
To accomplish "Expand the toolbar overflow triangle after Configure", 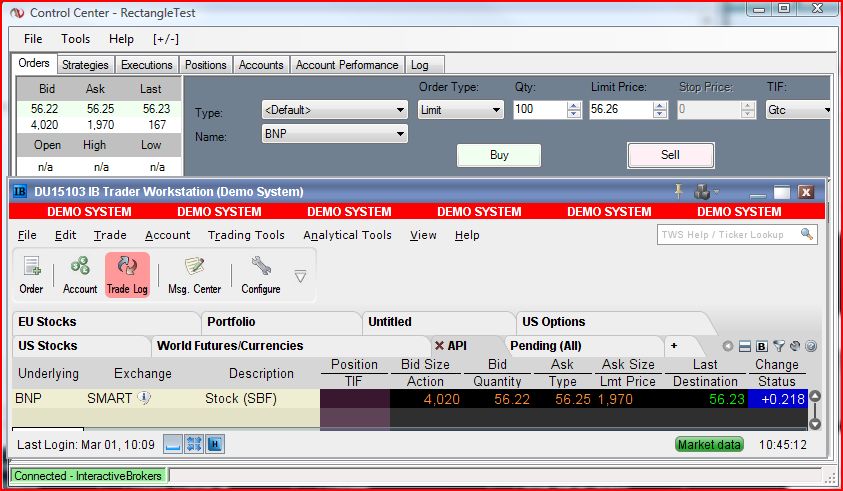I will tap(301, 276).
